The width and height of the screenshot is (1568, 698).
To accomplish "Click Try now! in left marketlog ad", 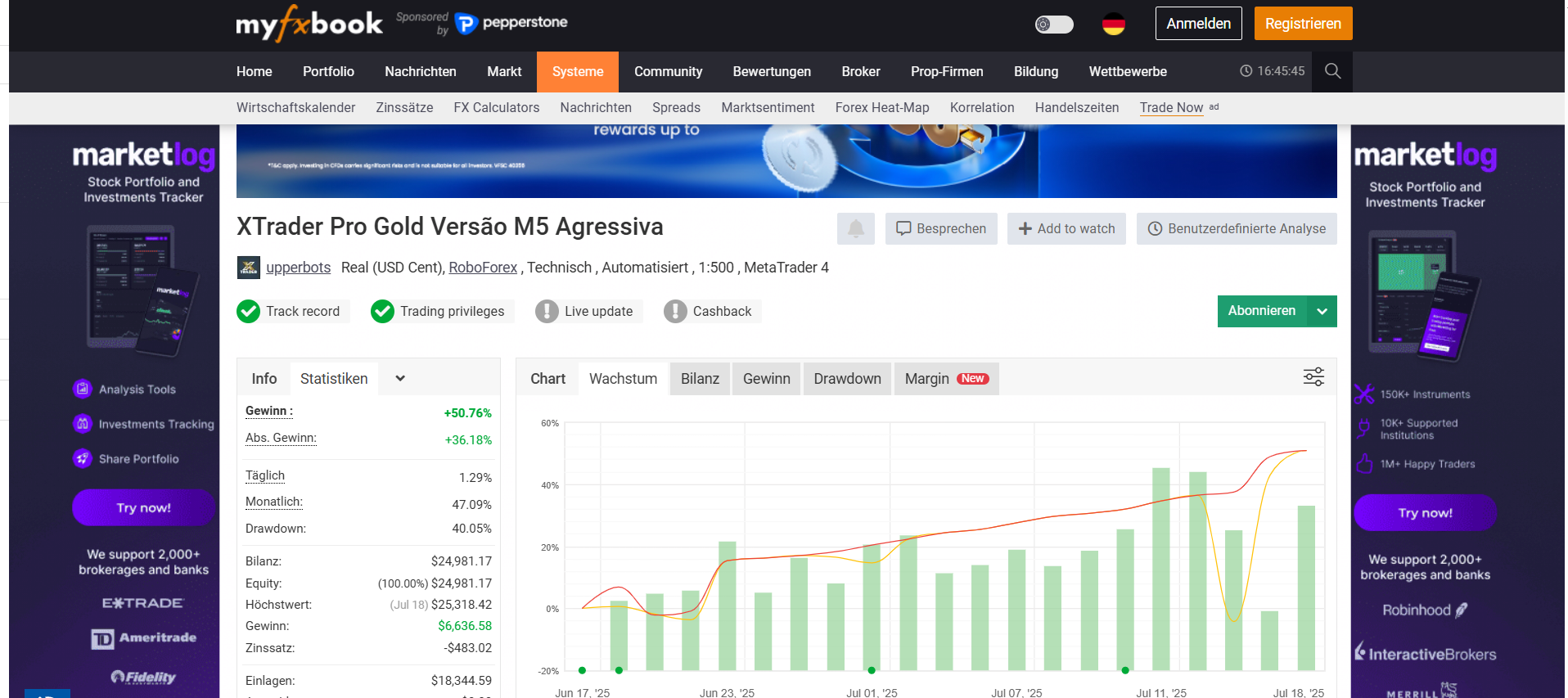I will 144,507.
